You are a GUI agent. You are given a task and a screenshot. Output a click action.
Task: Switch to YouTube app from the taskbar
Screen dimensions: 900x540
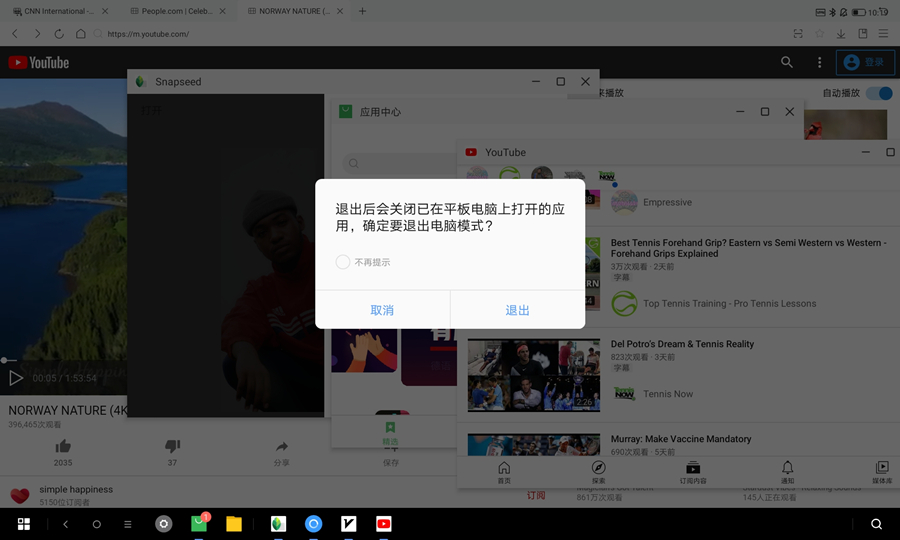coord(383,524)
